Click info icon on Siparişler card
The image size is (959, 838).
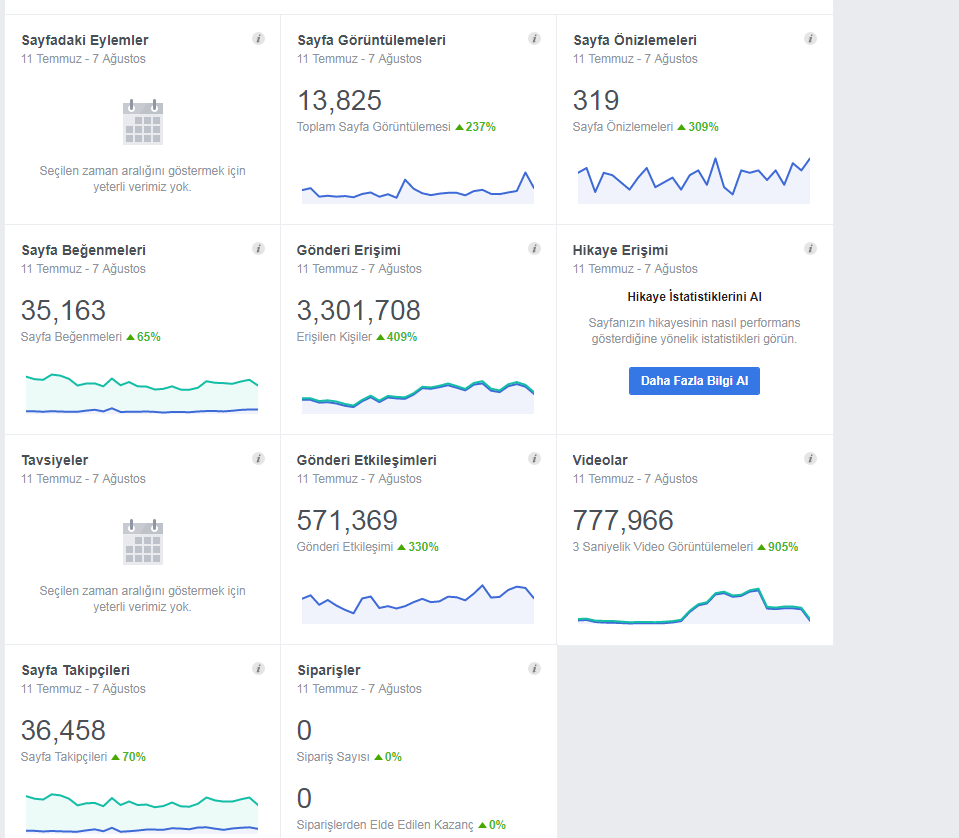[534, 669]
